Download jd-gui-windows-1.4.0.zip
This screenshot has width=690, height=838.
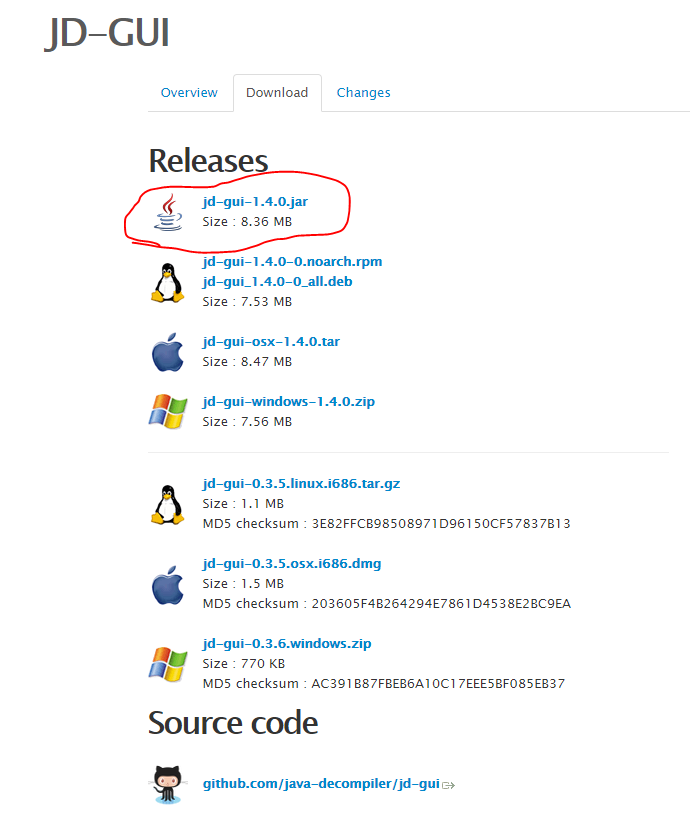(289, 401)
